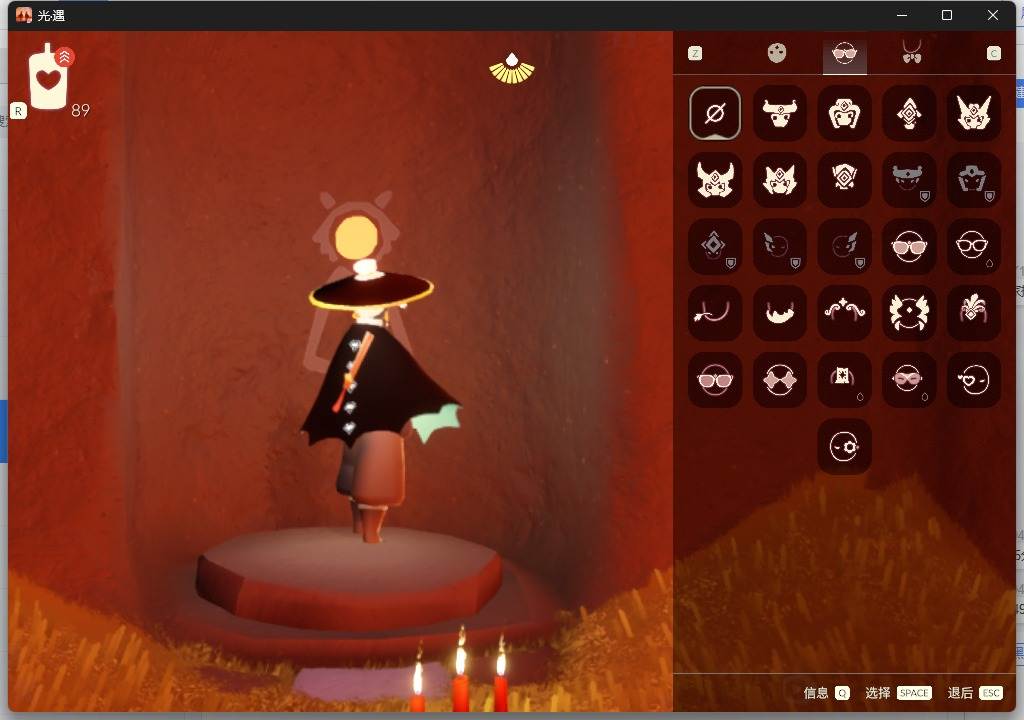Select the locked grey diamond mask
Viewport: 1024px width, 720px height.
715,246
